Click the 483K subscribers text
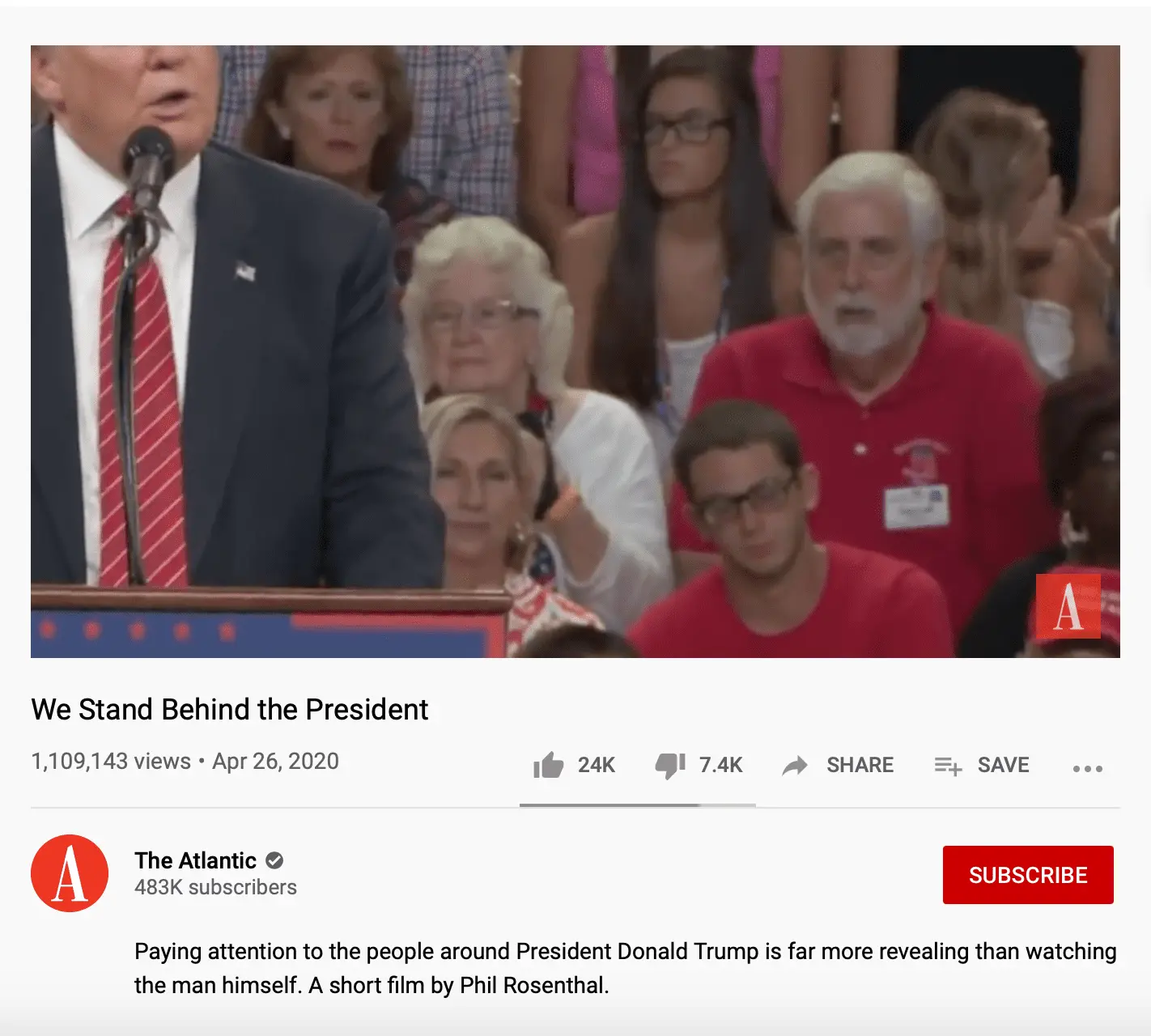The height and width of the screenshot is (1036, 1151). pos(215,887)
